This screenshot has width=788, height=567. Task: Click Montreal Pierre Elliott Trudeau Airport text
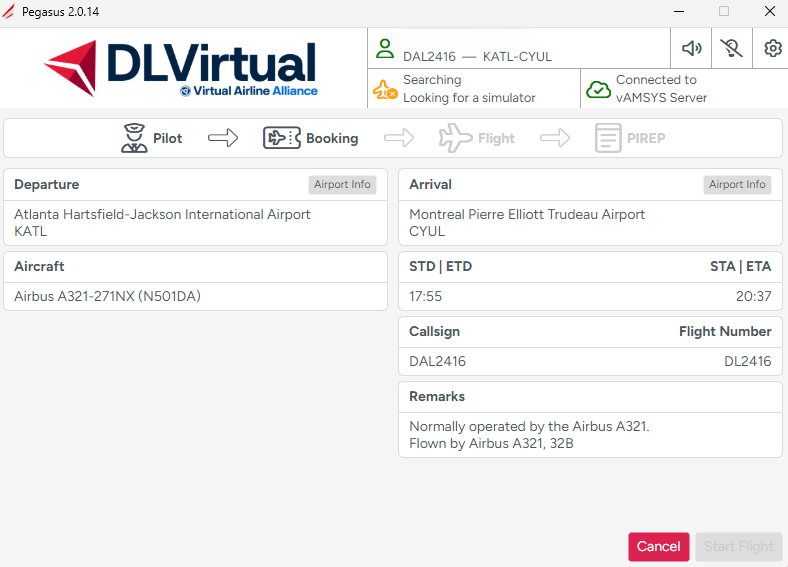[527, 215]
